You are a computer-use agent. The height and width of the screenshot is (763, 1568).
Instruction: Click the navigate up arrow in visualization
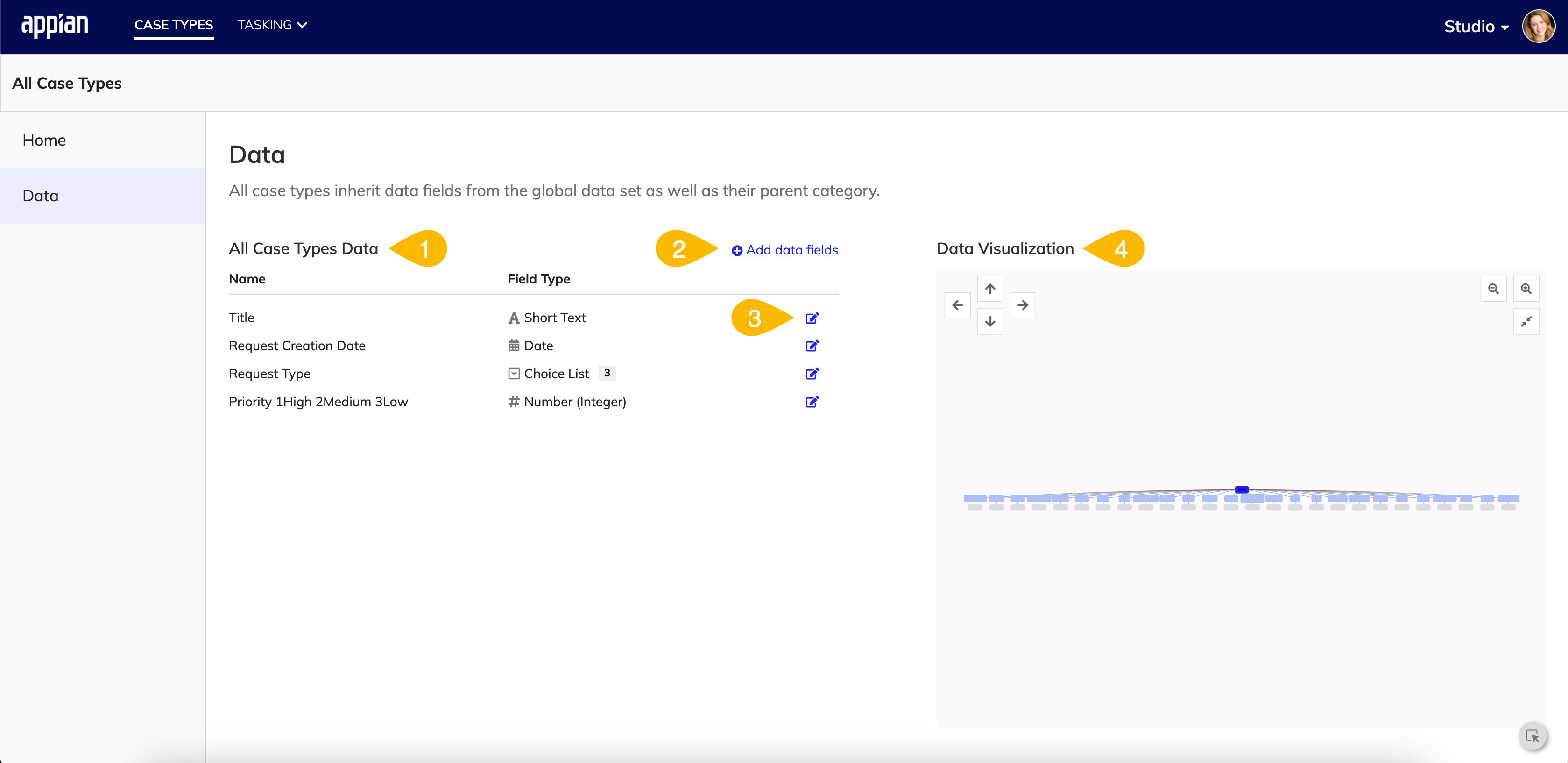pos(990,289)
